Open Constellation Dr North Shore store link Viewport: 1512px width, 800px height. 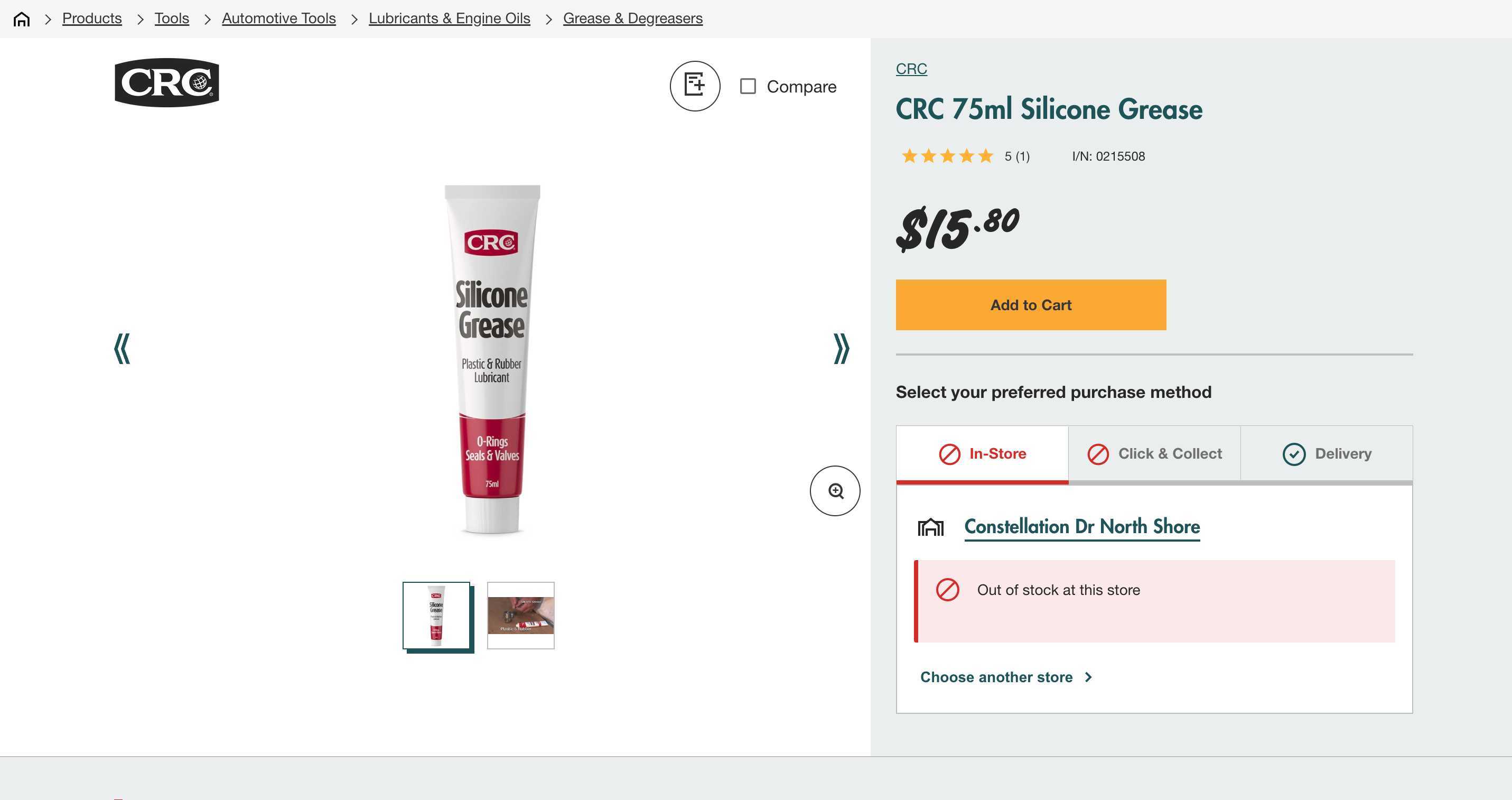tap(1082, 526)
